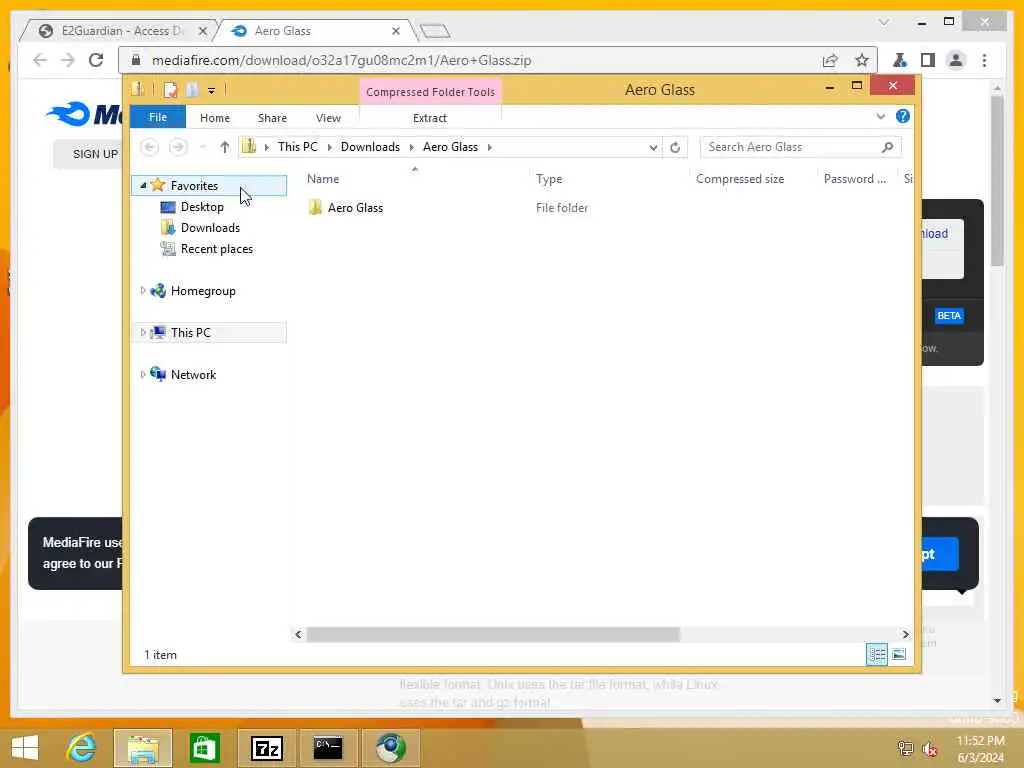1024x768 pixels.
Task: Select the Aero Glass folder item
Action: click(355, 208)
